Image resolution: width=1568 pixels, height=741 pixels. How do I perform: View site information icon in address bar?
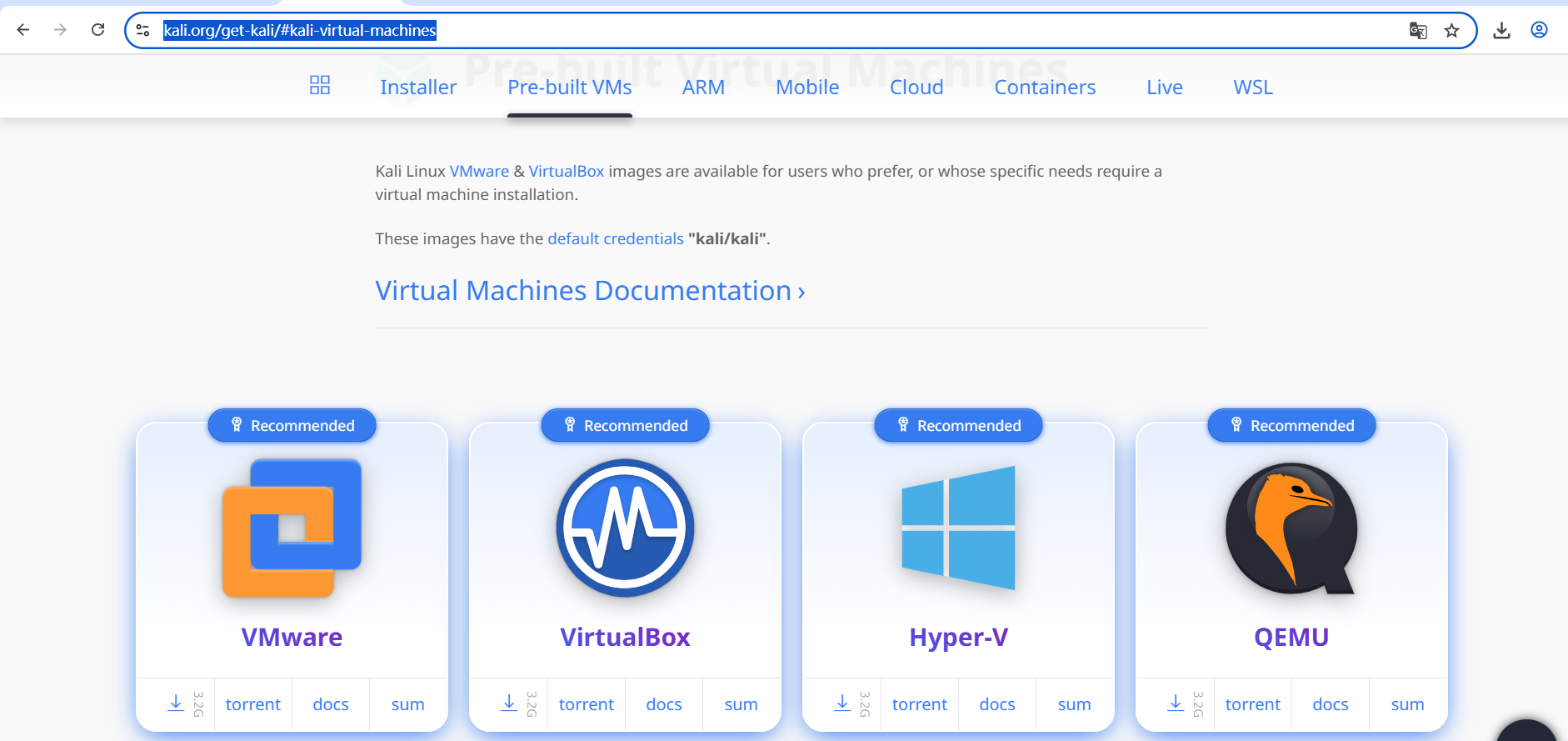[x=142, y=30]
